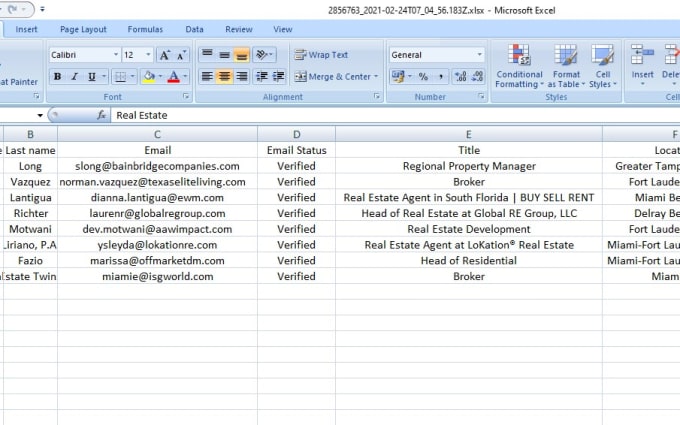The height and width of the screenshot is (425, 680).
Task: Click the Borders icon
Action: (121, 77)
